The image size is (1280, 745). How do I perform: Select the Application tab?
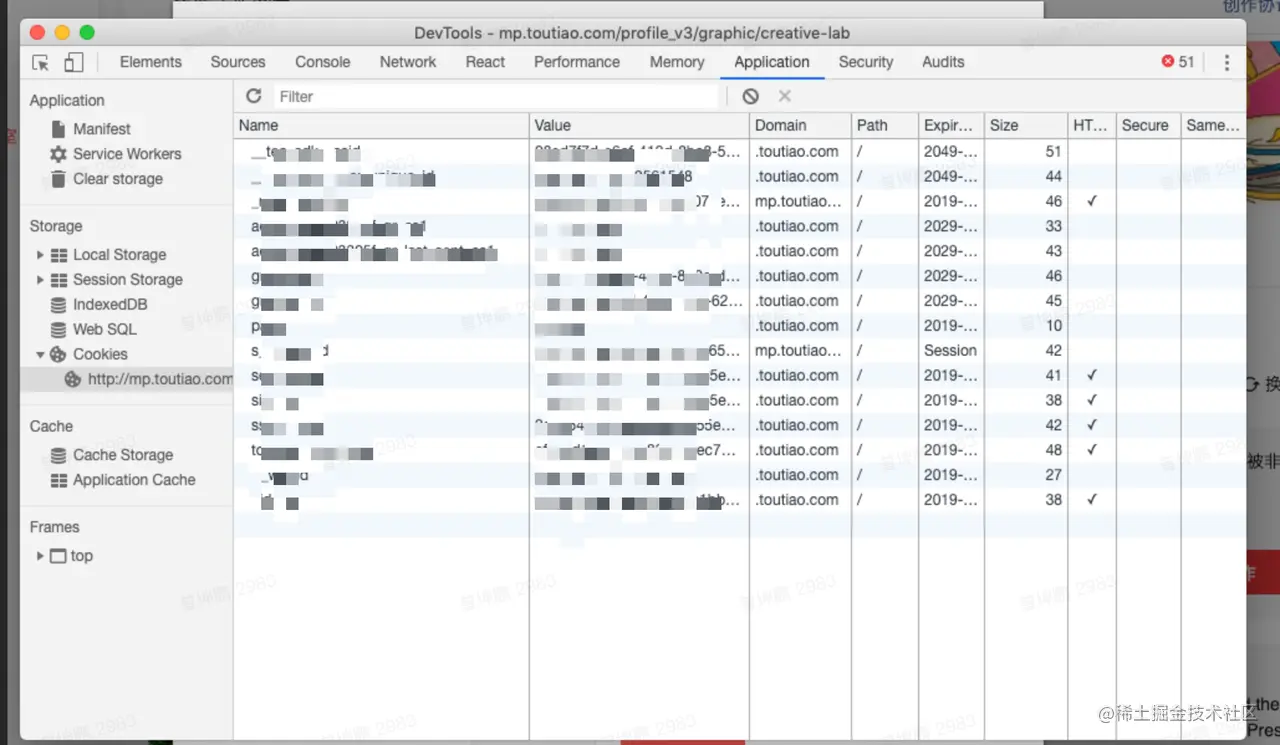(x=772, y=62)
